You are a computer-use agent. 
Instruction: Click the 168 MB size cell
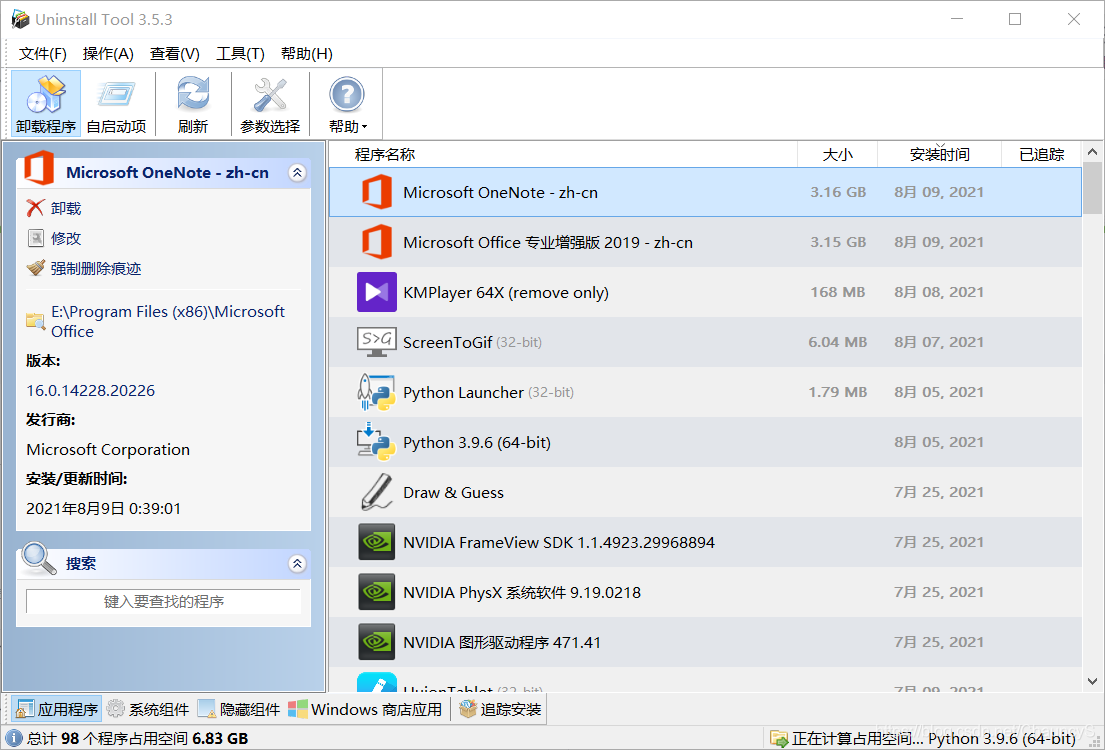837,292
